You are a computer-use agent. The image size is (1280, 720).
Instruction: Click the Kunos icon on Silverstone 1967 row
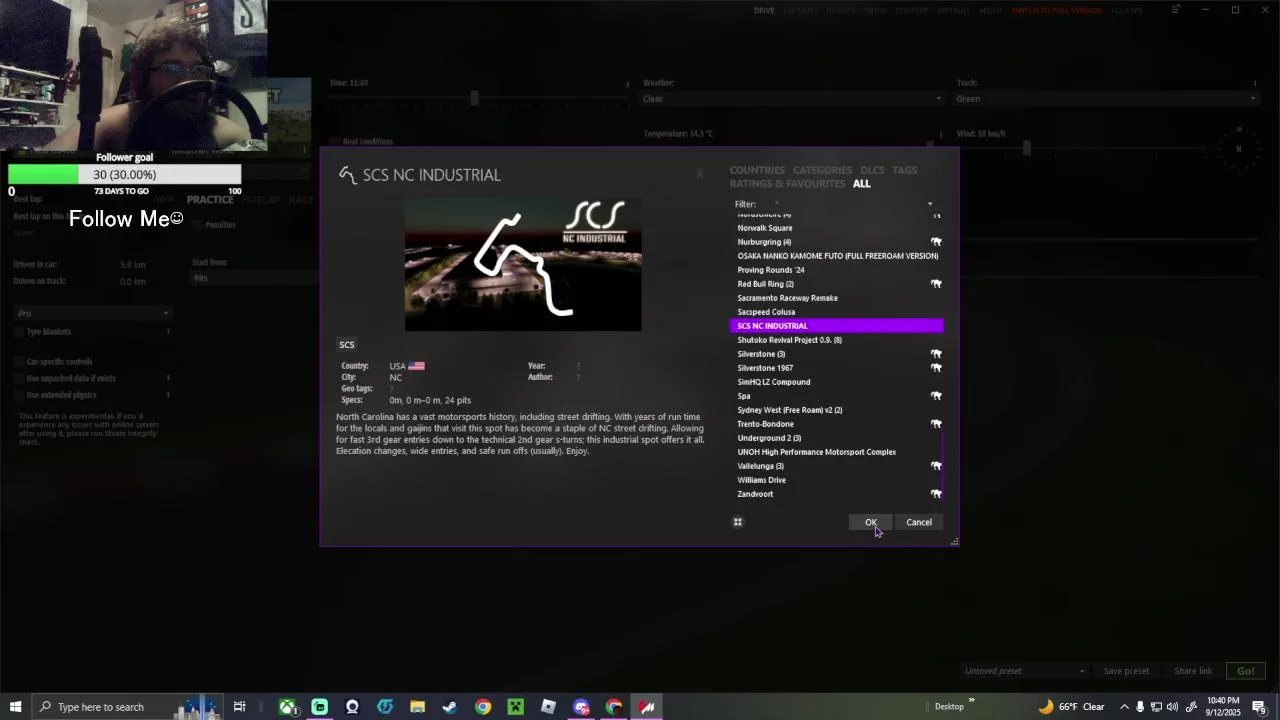(x=936, y=368)
